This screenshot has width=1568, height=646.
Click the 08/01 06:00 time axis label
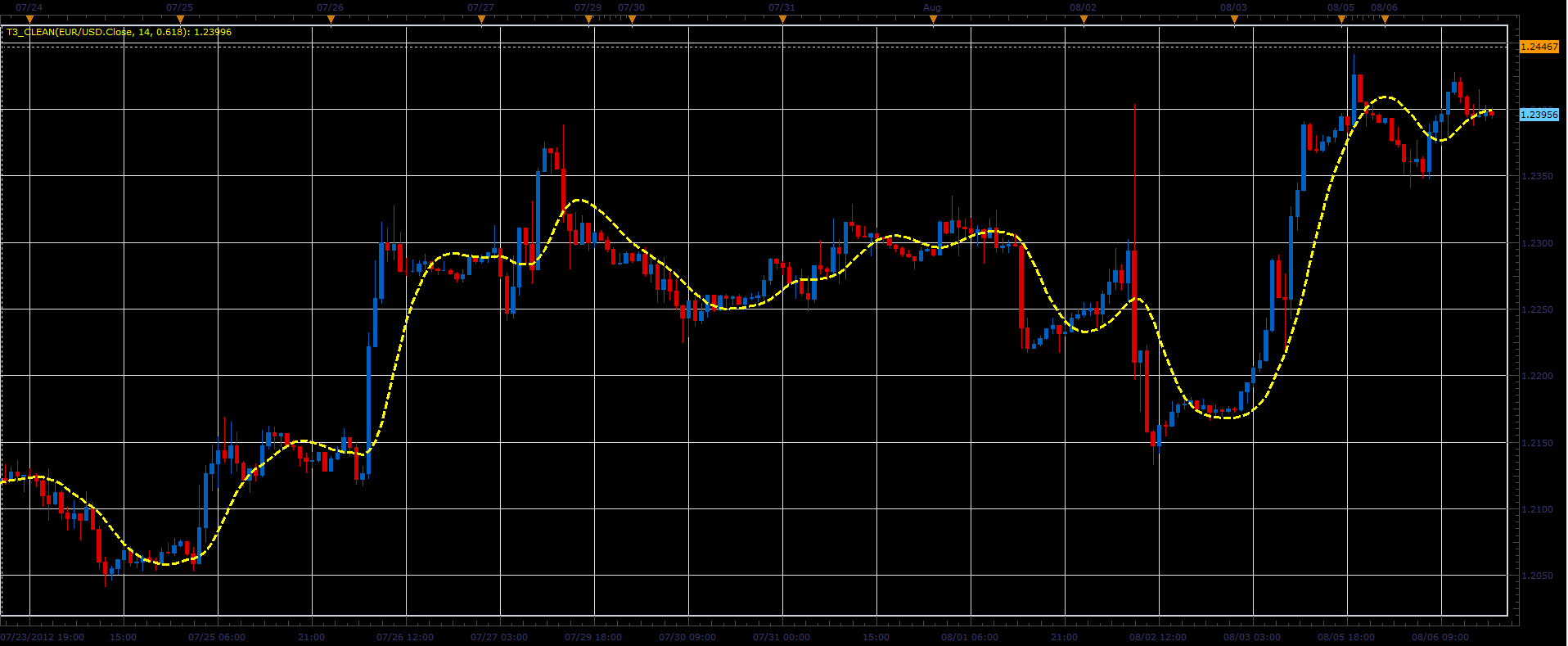click(x=970, y=637)
